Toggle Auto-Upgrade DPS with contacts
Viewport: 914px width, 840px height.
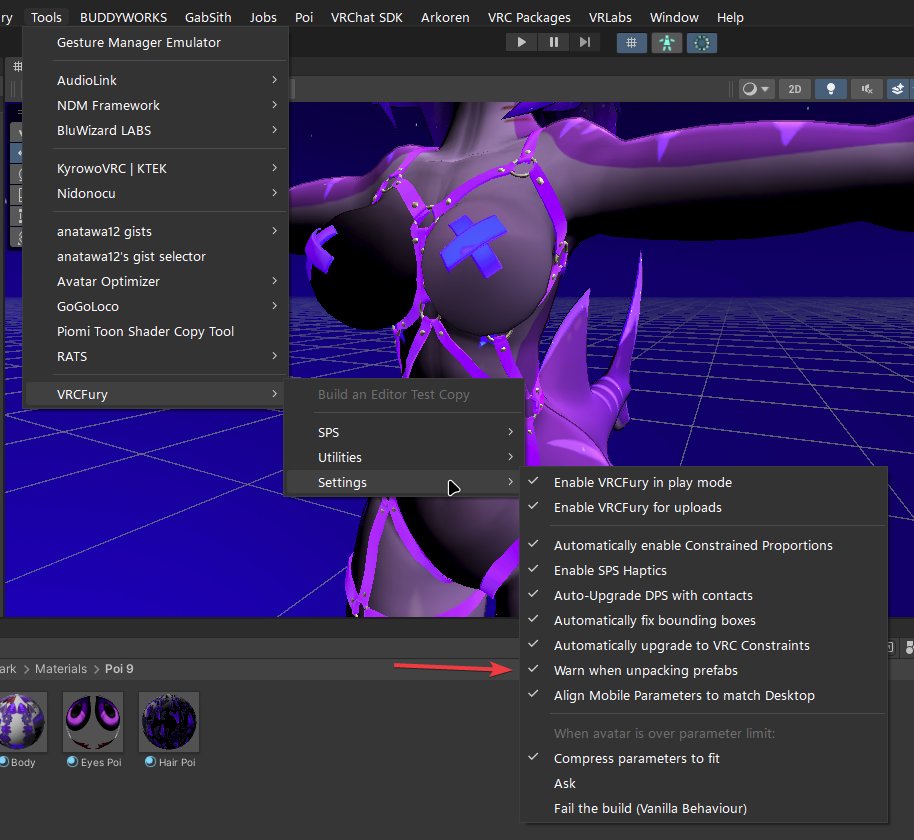coord(704,596)
